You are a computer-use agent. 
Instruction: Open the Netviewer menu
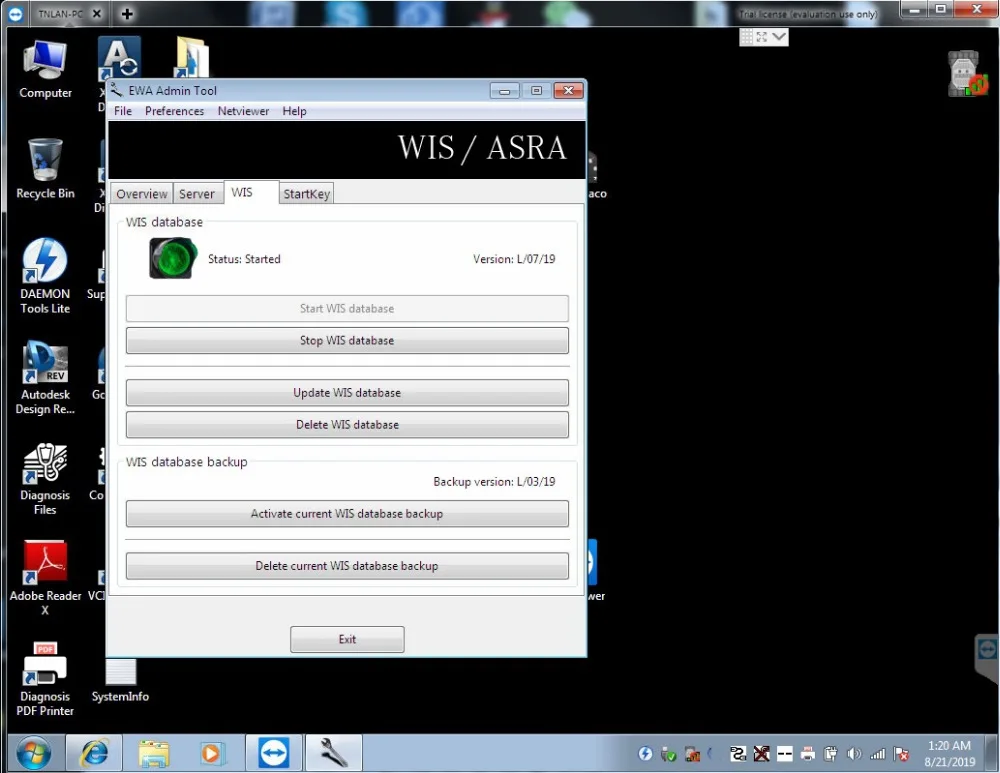243,111
